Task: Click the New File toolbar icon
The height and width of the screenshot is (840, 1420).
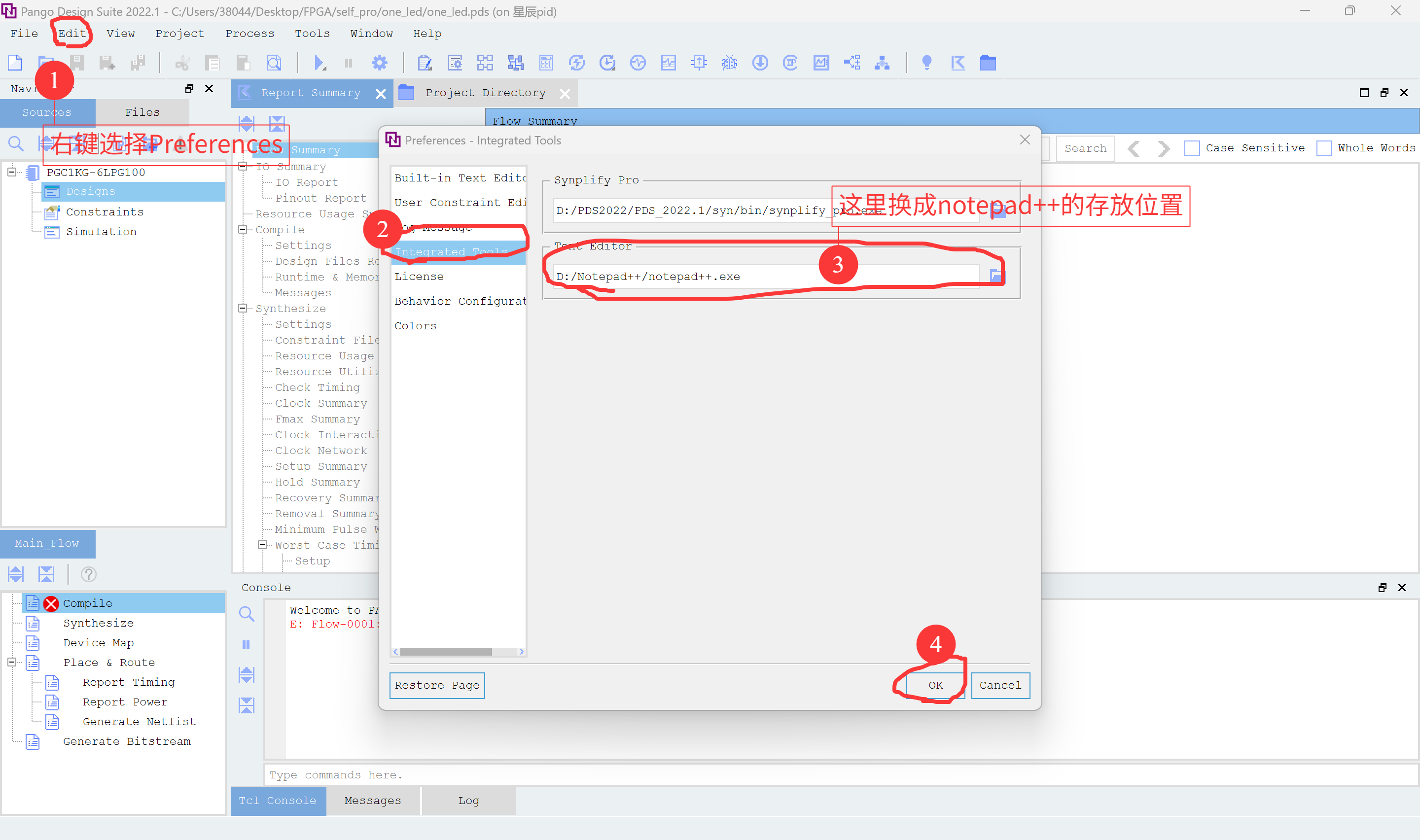Action: [x=15, y=63]
